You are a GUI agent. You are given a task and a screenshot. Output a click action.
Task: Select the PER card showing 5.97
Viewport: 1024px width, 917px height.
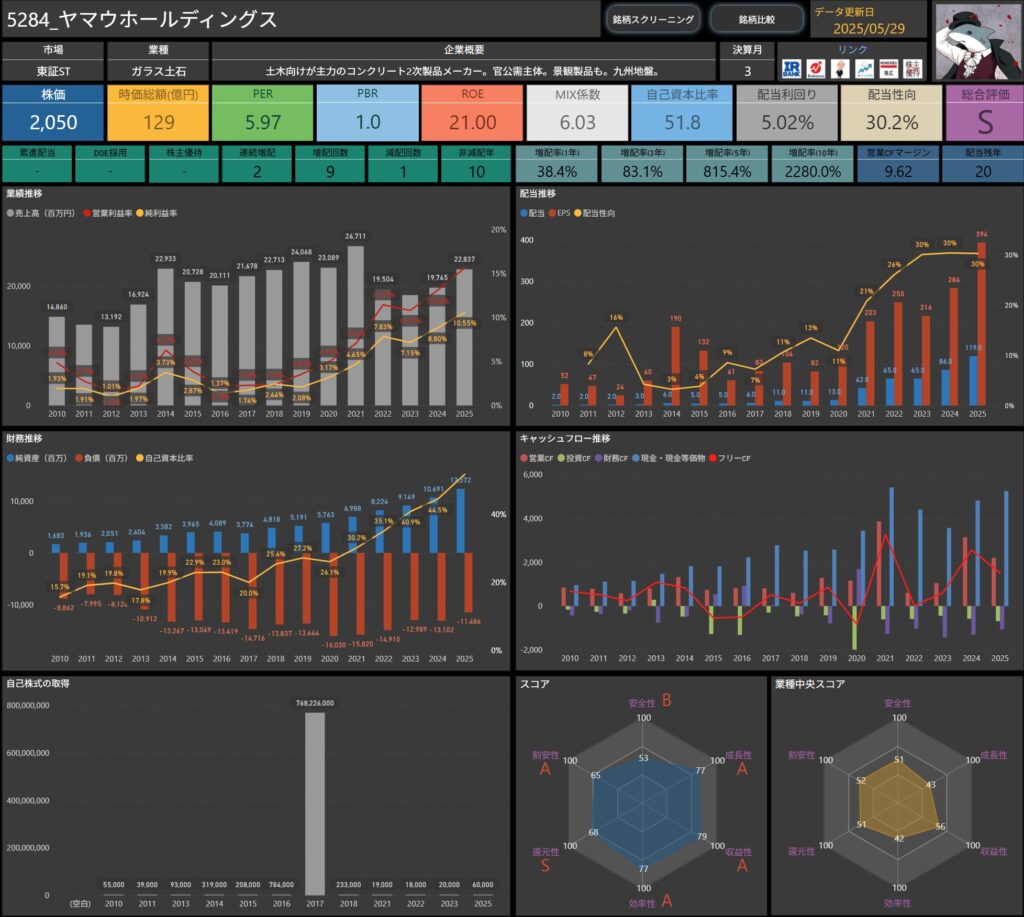(x=263, y=112)
